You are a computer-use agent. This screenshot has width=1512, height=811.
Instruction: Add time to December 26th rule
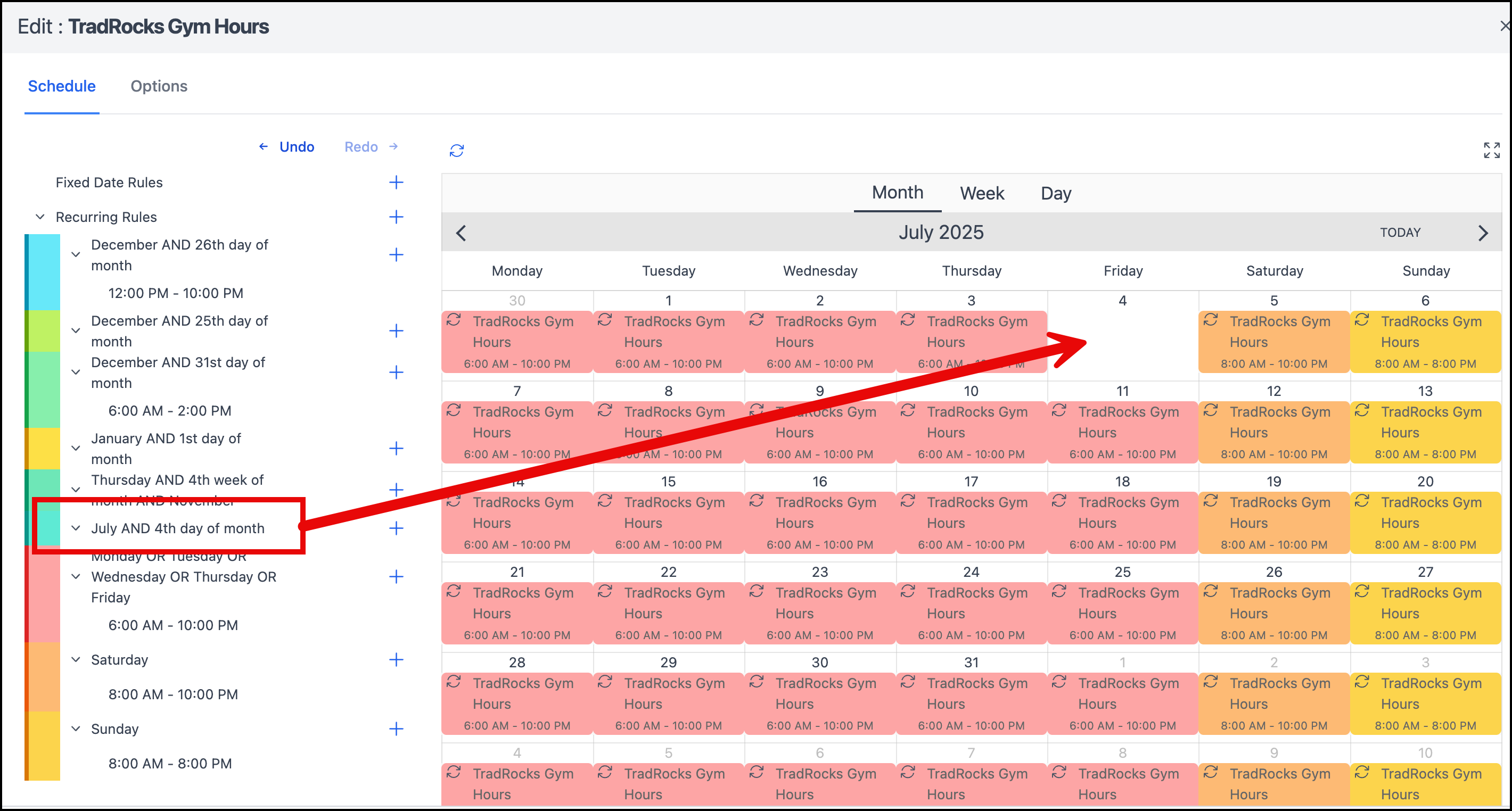[396, 255]
